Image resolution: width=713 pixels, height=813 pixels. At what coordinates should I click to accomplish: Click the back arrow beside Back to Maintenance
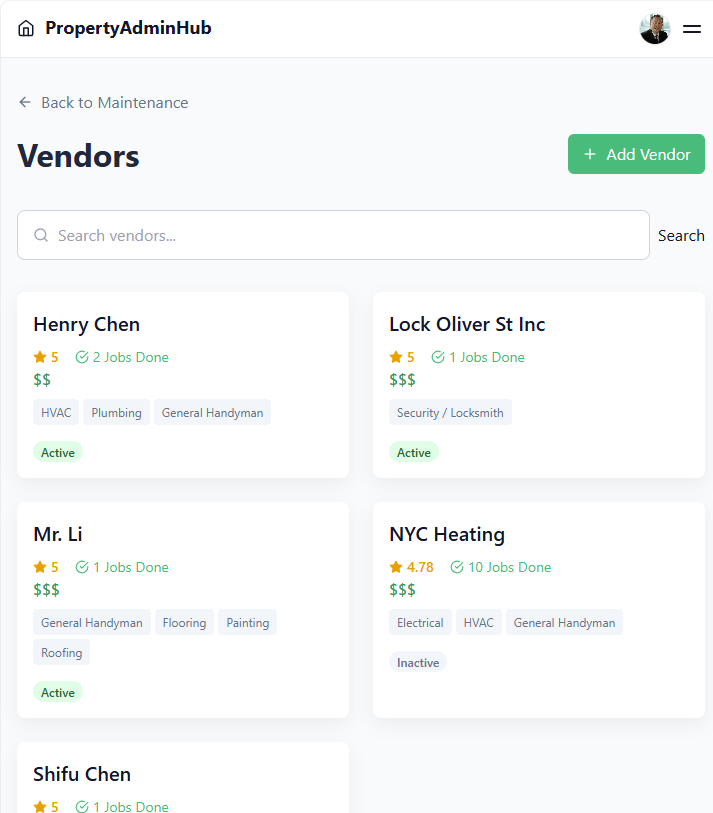click(x=23, y=102)
